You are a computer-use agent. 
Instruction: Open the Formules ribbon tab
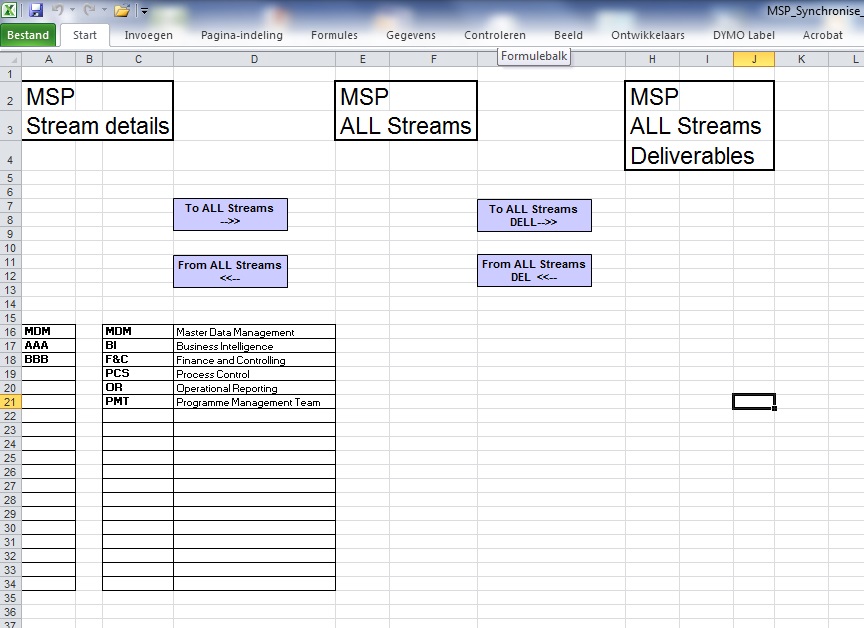click(x=334, y=35)
